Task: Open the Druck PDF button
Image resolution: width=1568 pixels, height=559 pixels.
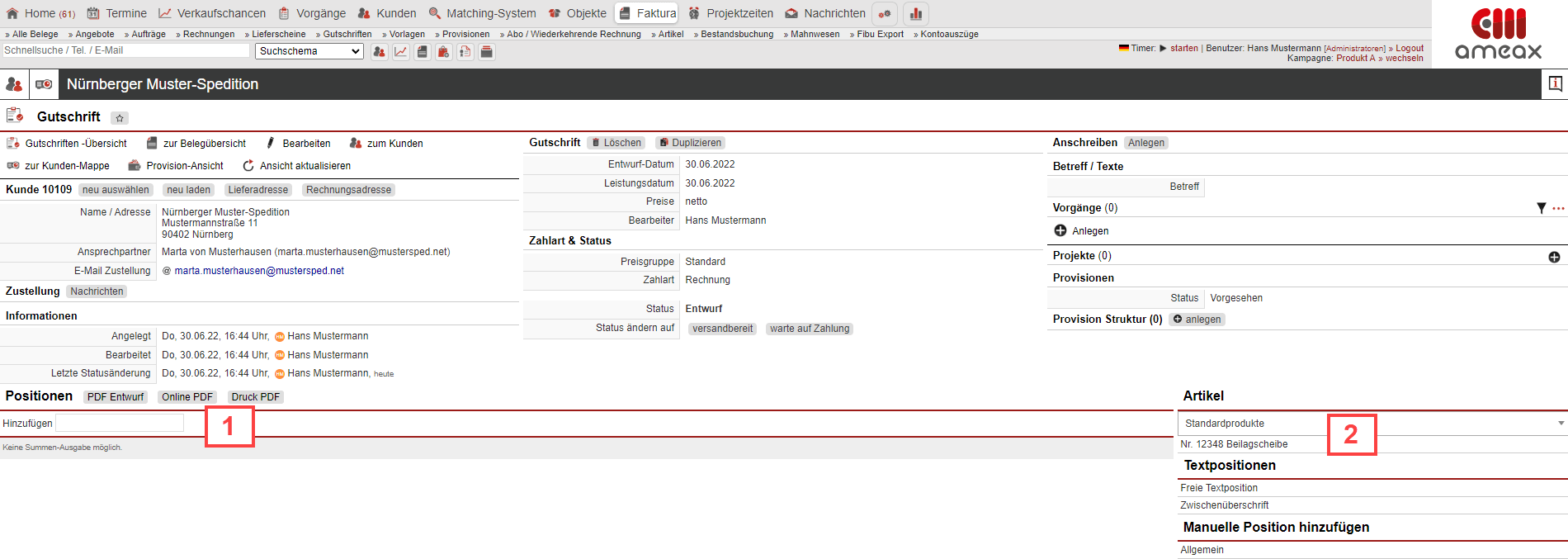Action: pos(255,397)
